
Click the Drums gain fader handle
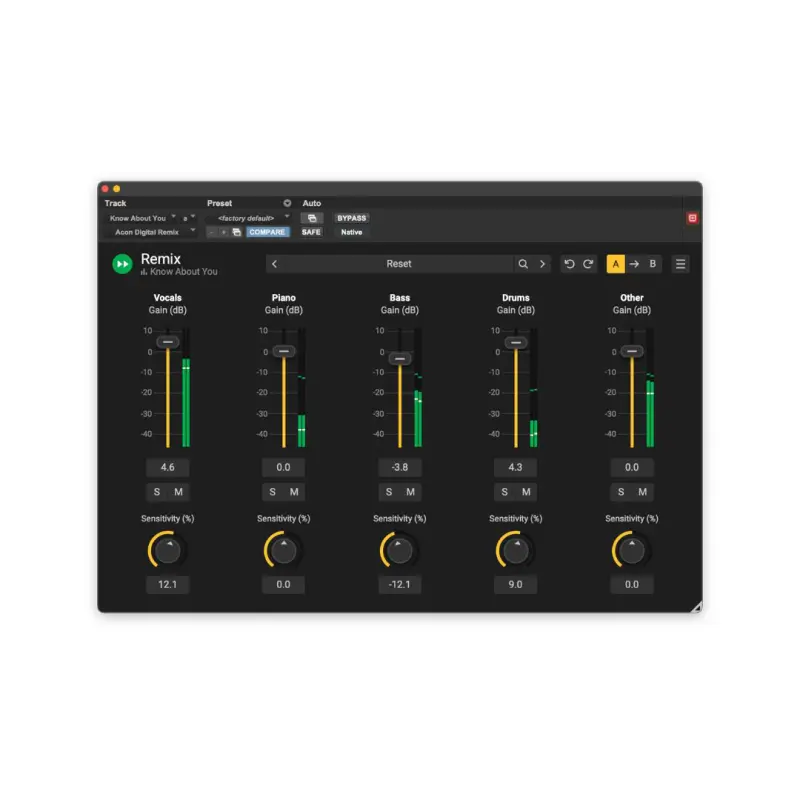516,342
